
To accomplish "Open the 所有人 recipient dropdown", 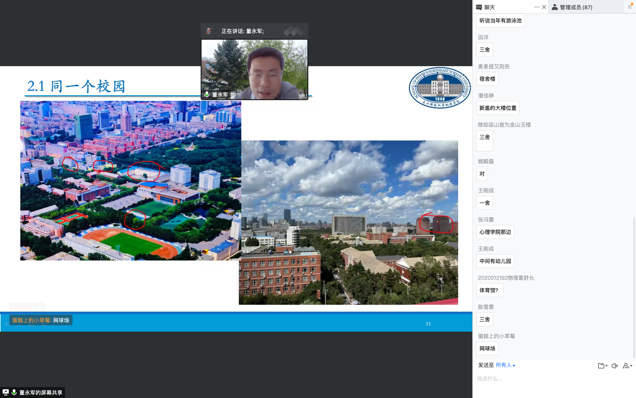I will [x=505, y=365].
